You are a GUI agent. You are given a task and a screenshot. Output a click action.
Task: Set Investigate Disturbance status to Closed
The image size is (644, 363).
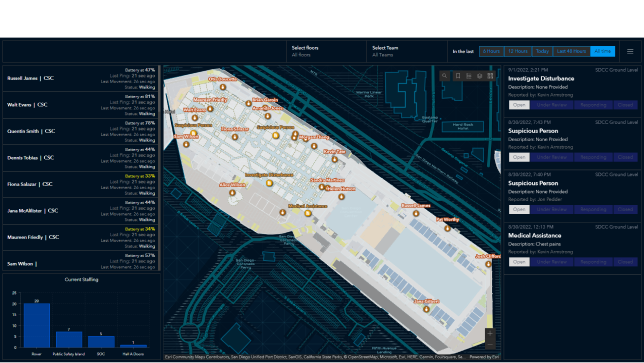point(625,105)
